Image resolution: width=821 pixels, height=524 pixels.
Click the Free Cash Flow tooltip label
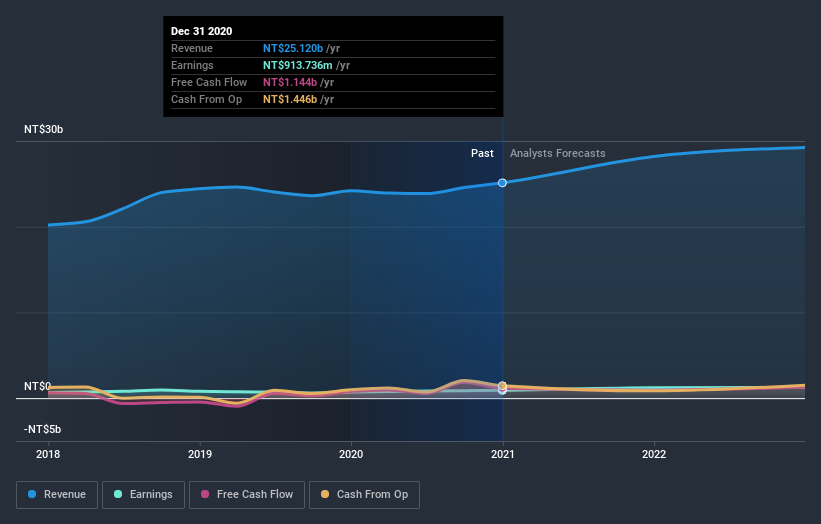pos(209,82)
